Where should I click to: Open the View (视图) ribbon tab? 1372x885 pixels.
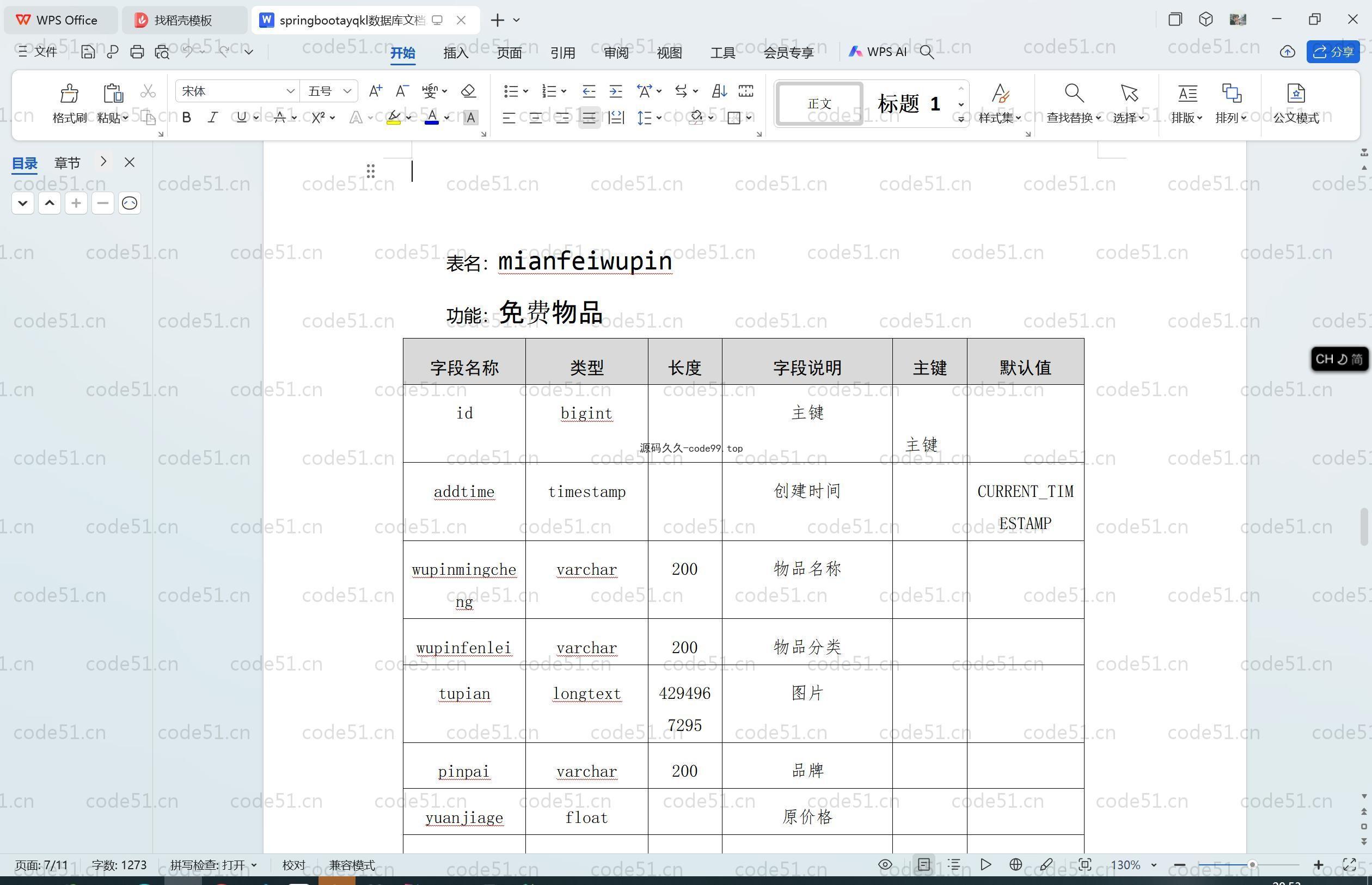669,52
